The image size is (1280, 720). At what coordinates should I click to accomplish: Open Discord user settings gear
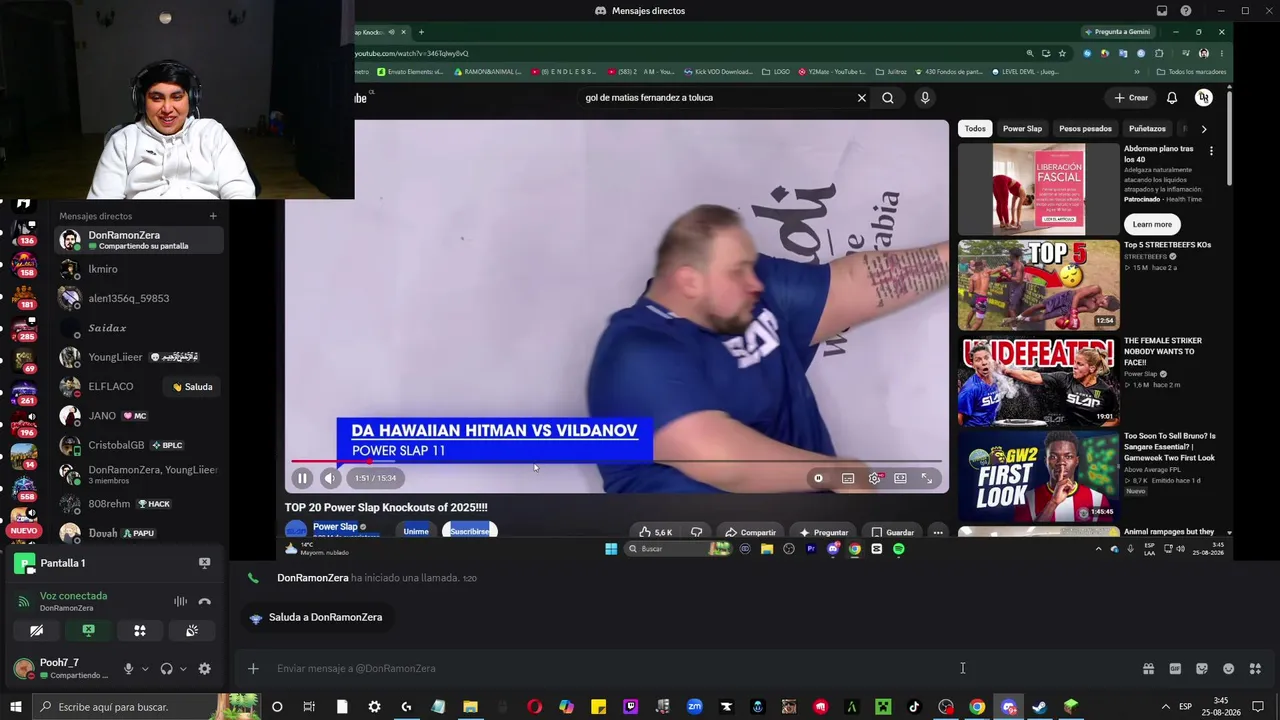click(x=205, y=669)
